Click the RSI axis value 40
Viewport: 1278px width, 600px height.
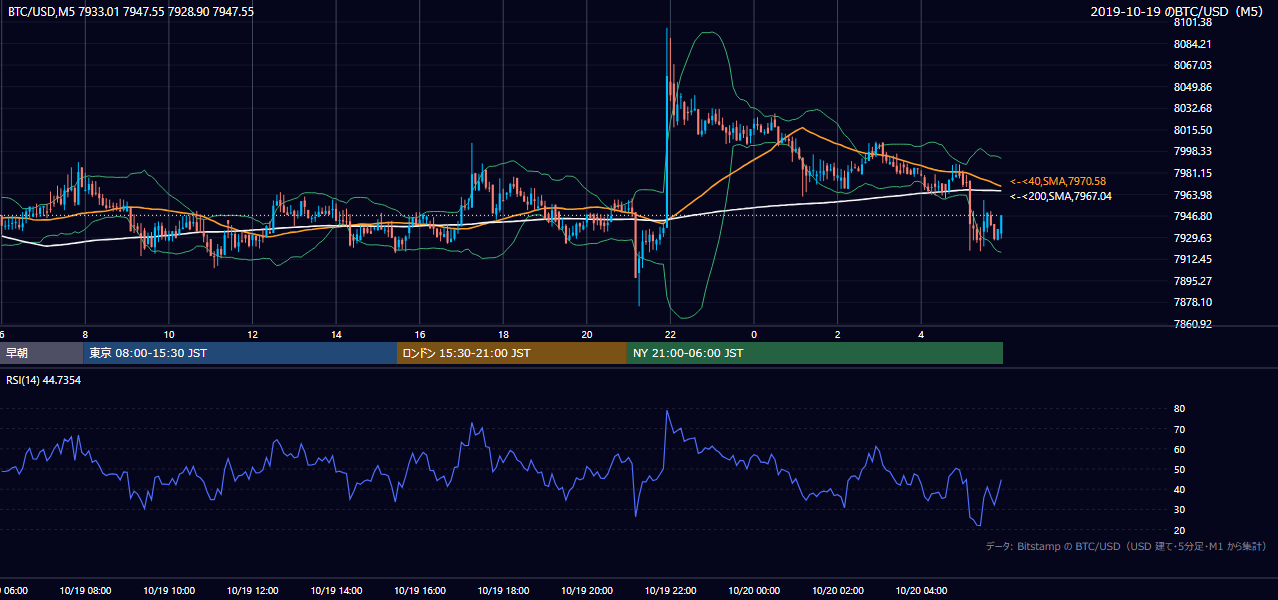pyautogui.click(x=1179, y=489)
